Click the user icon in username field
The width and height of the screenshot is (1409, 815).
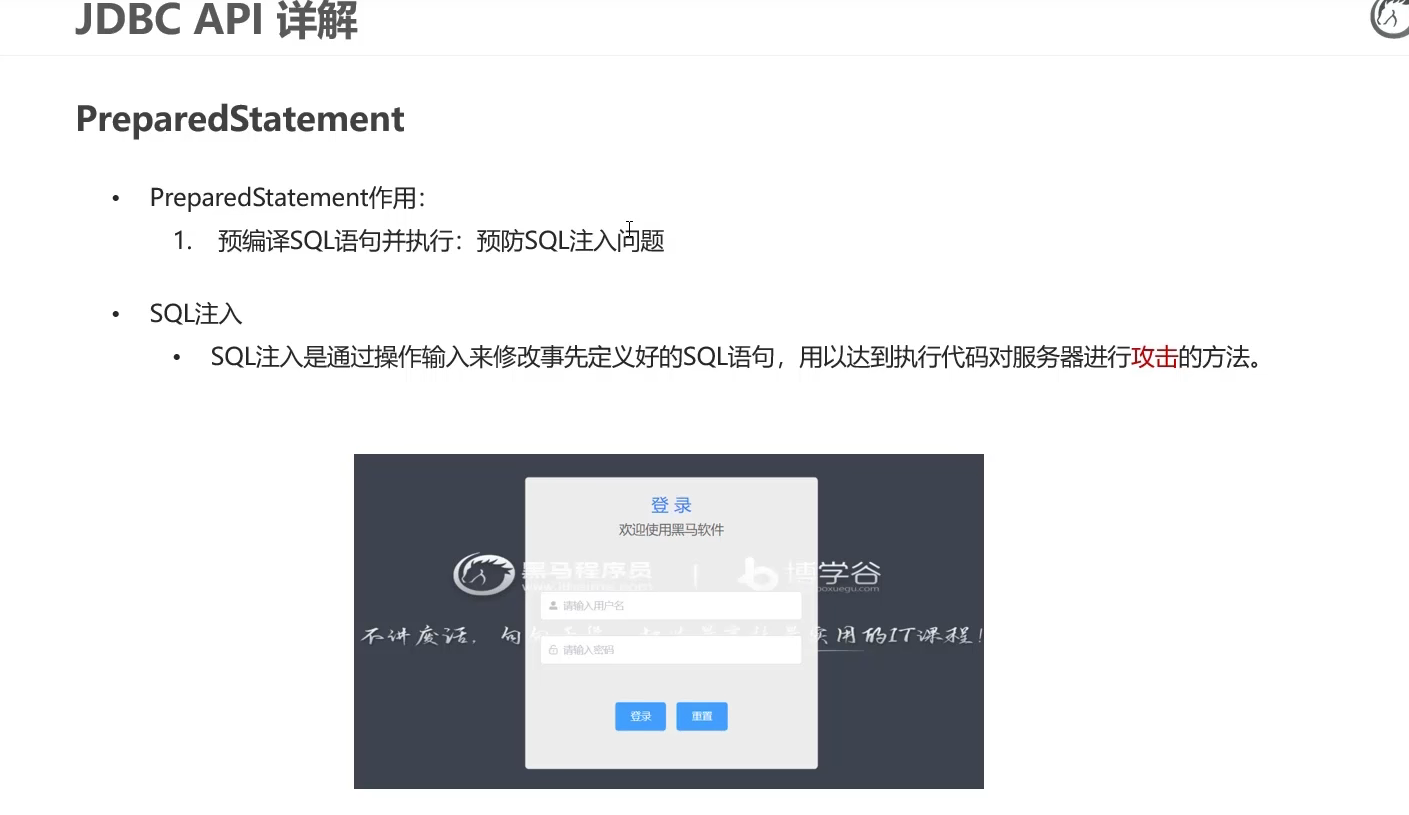553,606
